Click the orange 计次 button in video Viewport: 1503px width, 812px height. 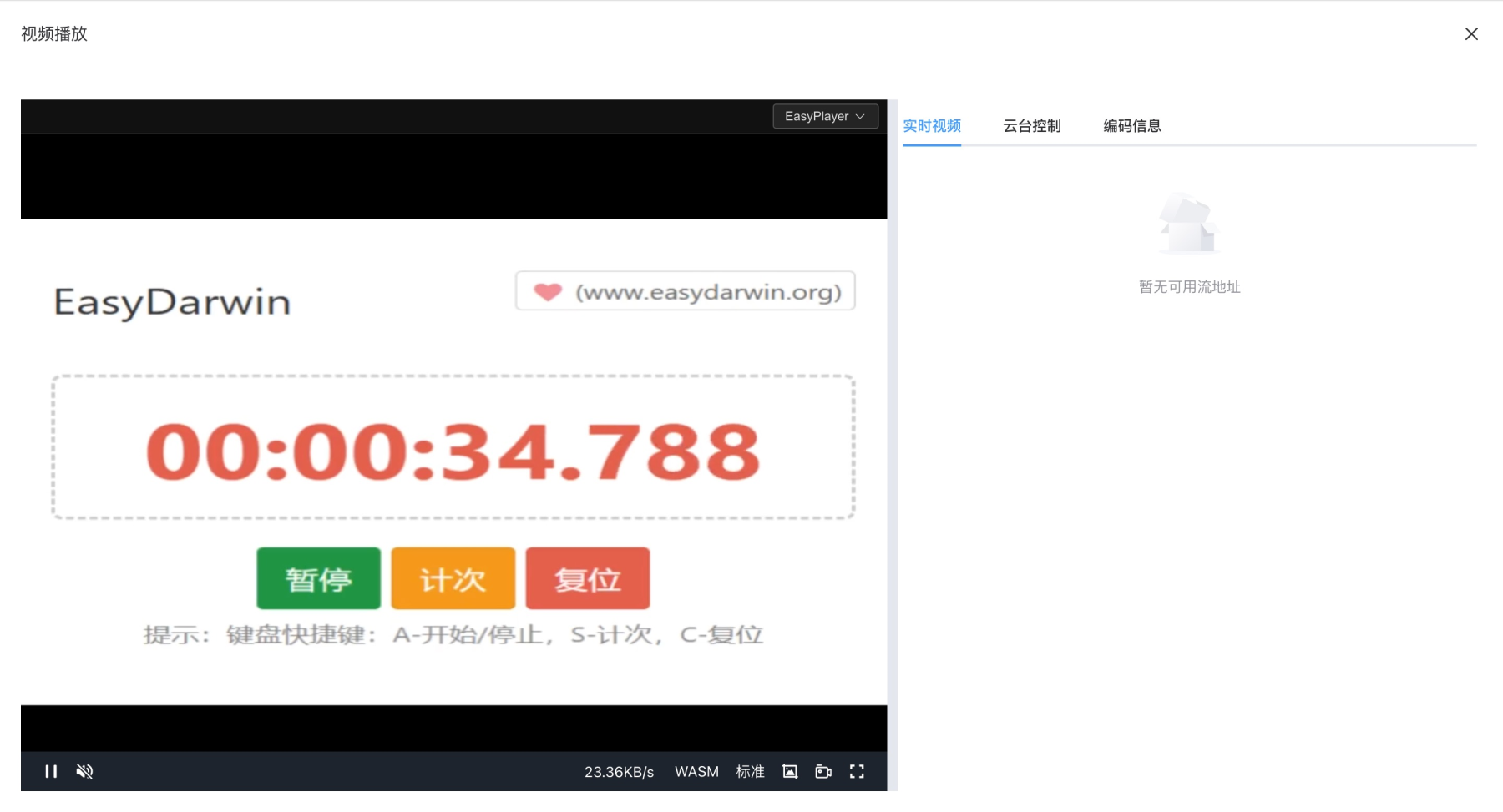pos(453,578)
